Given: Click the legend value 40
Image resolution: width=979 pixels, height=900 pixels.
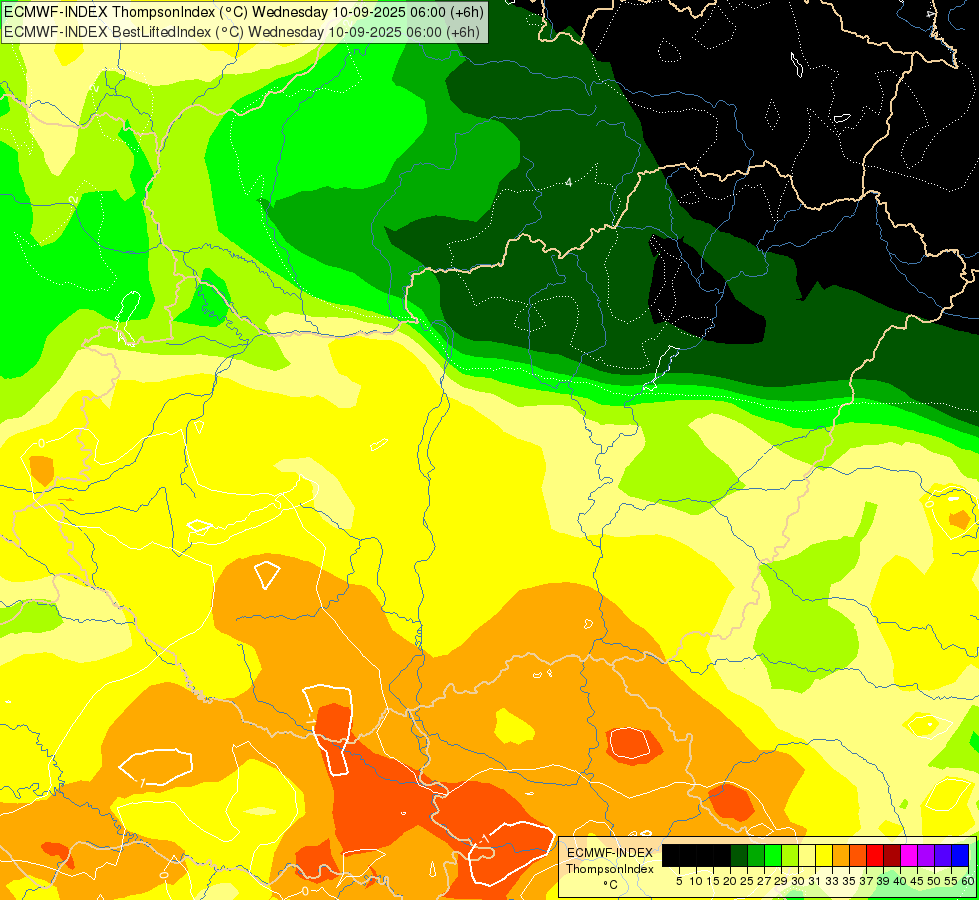Looking at the screenshot, I should tap(900, 881).
